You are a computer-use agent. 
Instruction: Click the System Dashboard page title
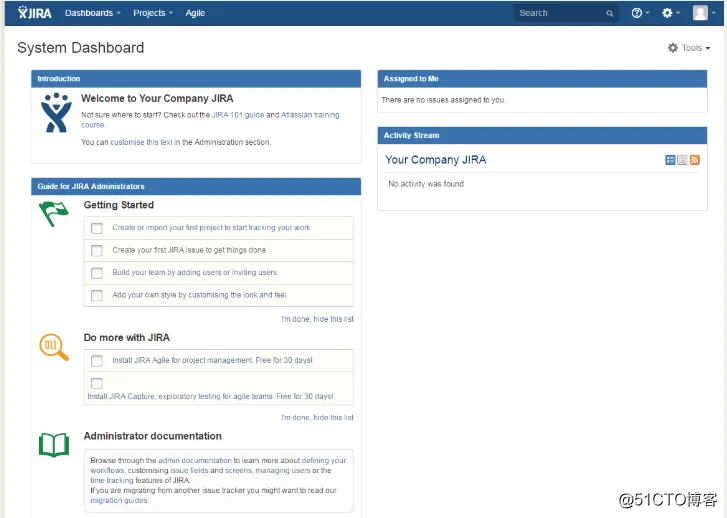pyautogui.click(x=81, y=48)
